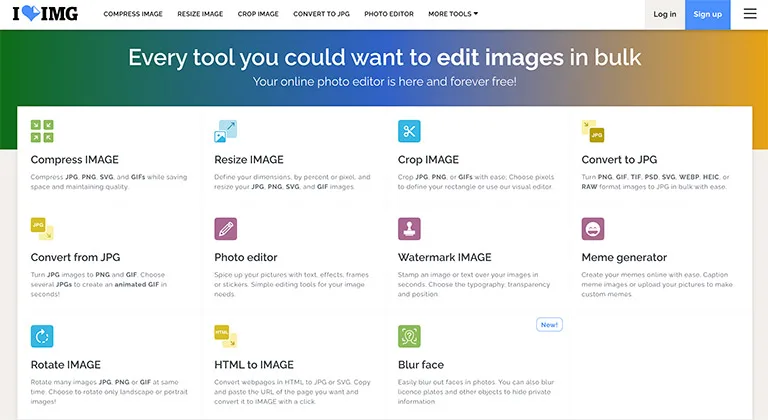Click the New! badge on Blur face
The height and width of the screenshot is (420, 768).
point(549,324)
